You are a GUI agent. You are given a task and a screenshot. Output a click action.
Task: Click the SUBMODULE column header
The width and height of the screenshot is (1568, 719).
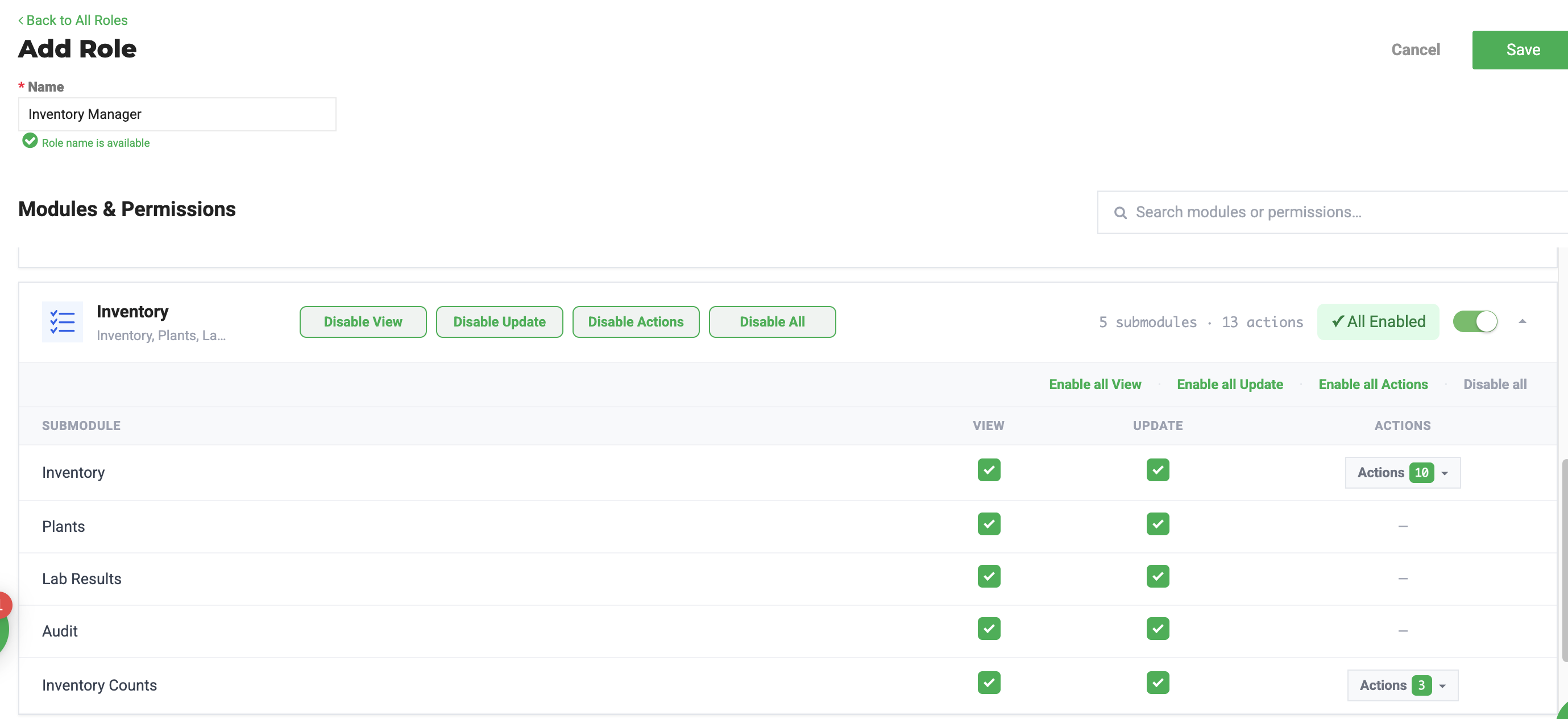pos(81,425)
